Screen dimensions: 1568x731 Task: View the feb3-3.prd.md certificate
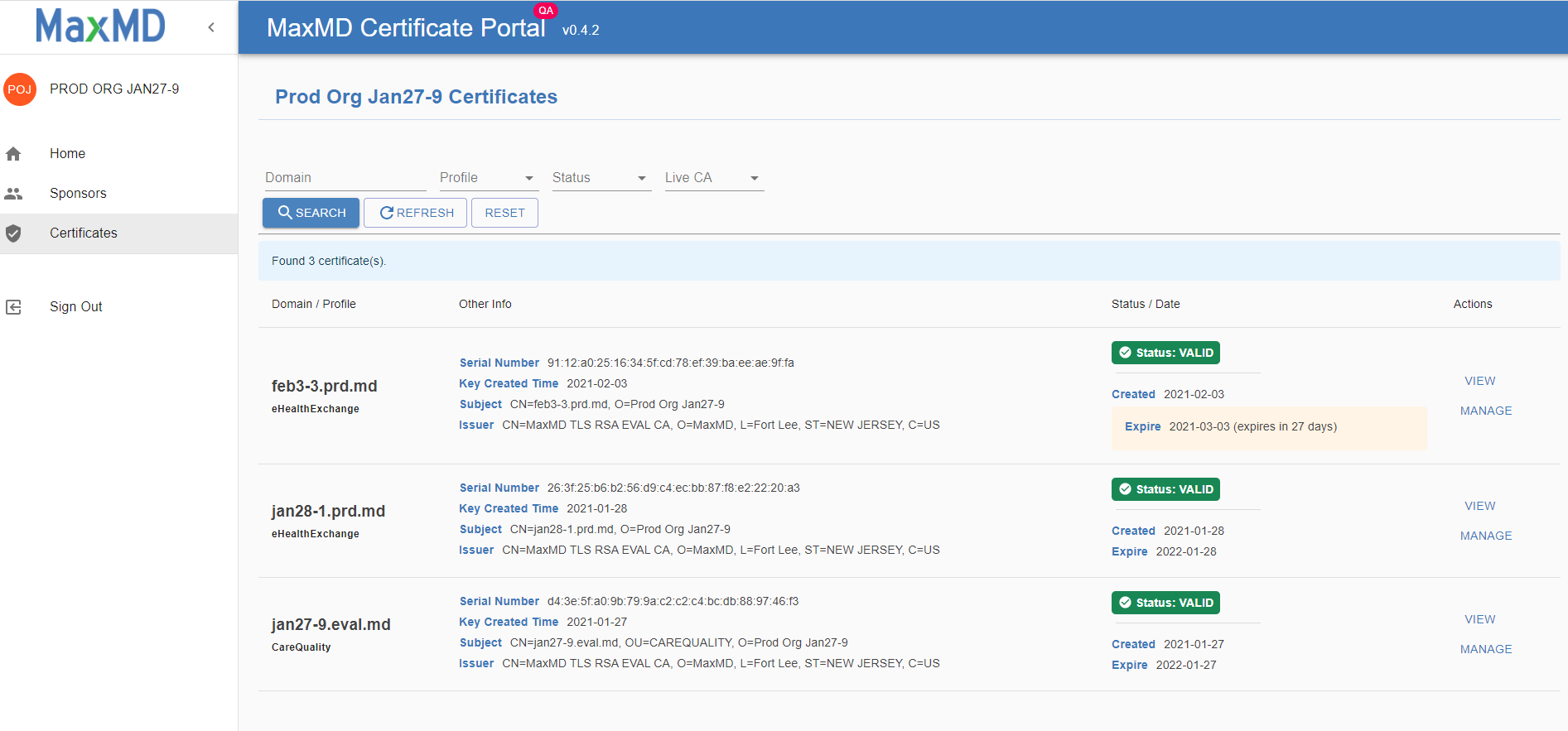click(x=1479, y=381)
